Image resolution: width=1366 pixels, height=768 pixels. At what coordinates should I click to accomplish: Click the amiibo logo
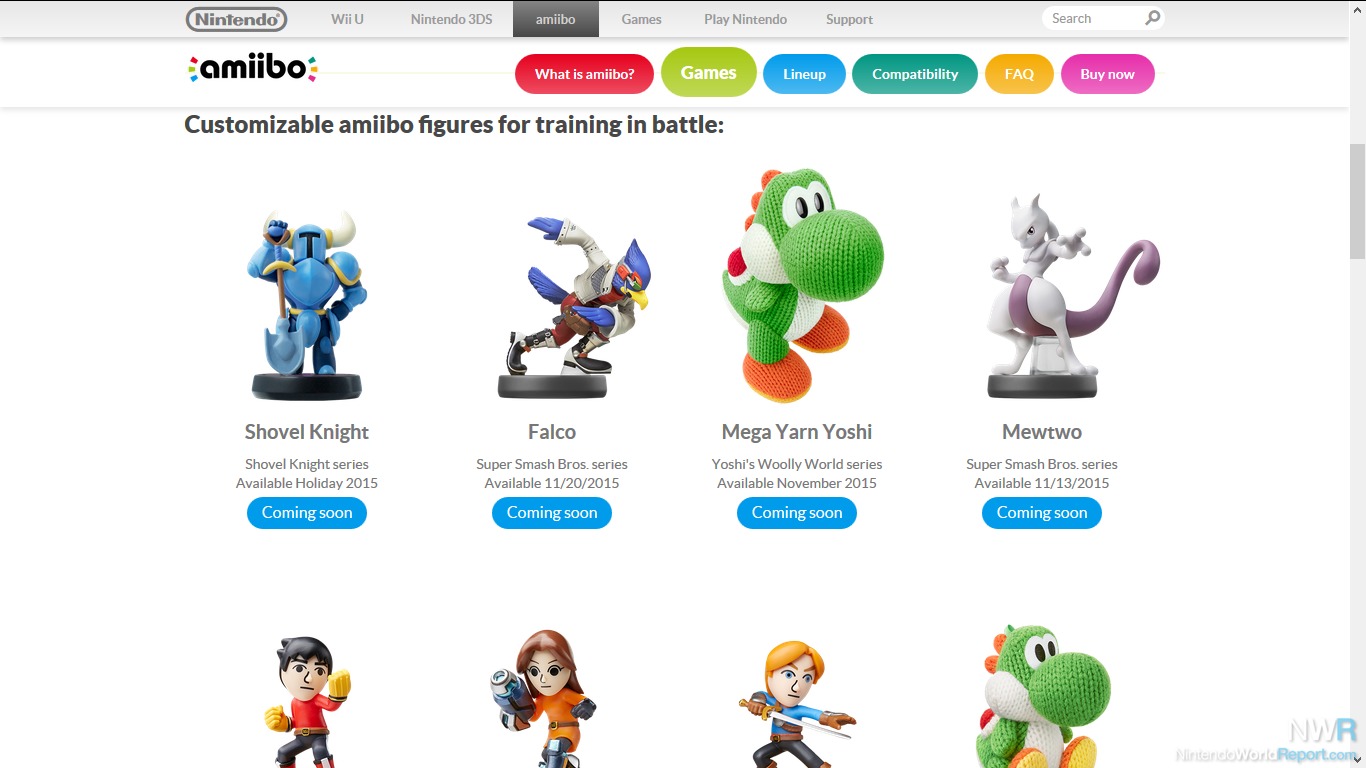click(x=252, y=68)
